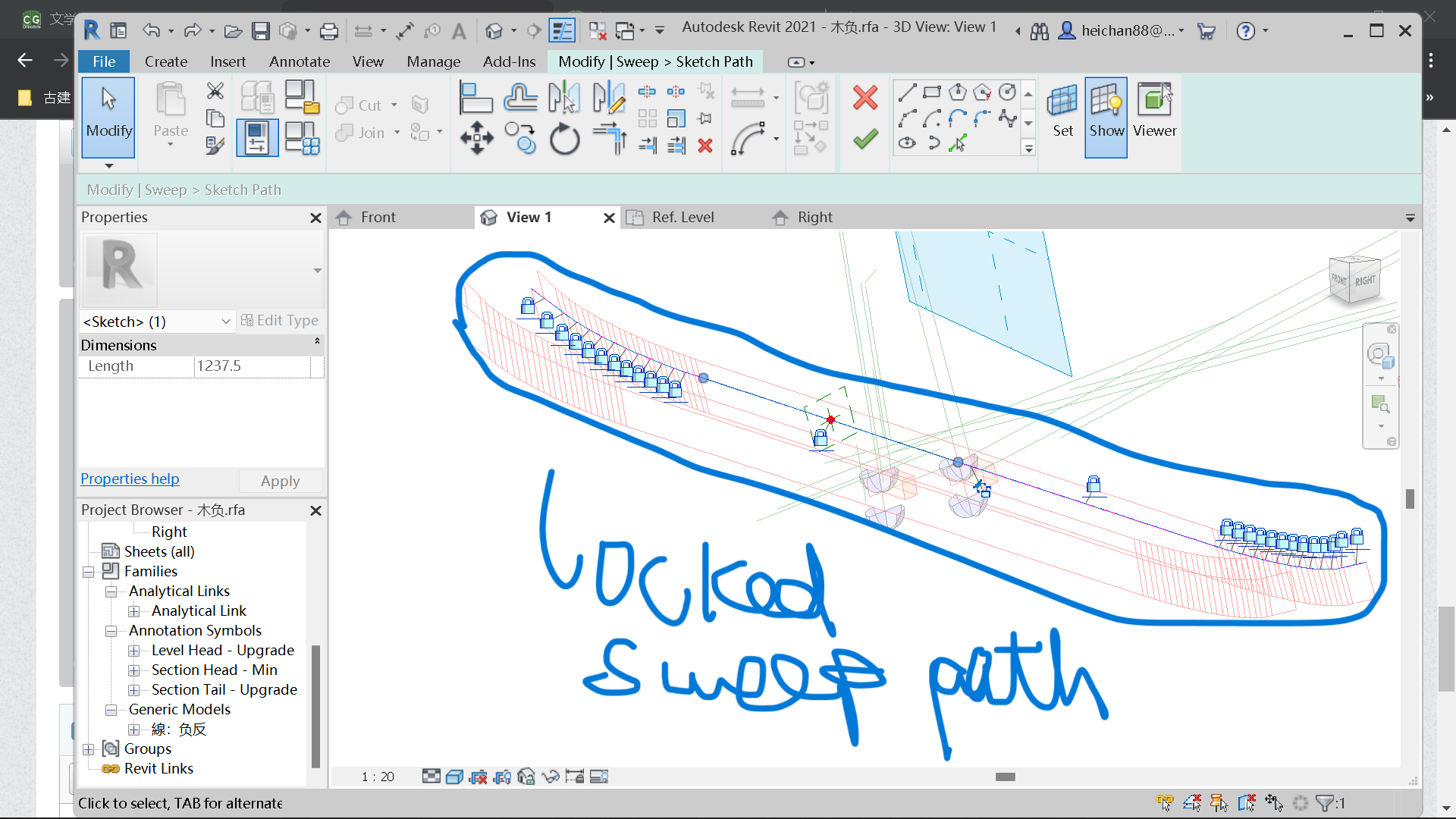The width and height of the screenshot is (1456, 819).
Task: Click the Length value field showing 1237.5
Action: [x=250, y=366]
